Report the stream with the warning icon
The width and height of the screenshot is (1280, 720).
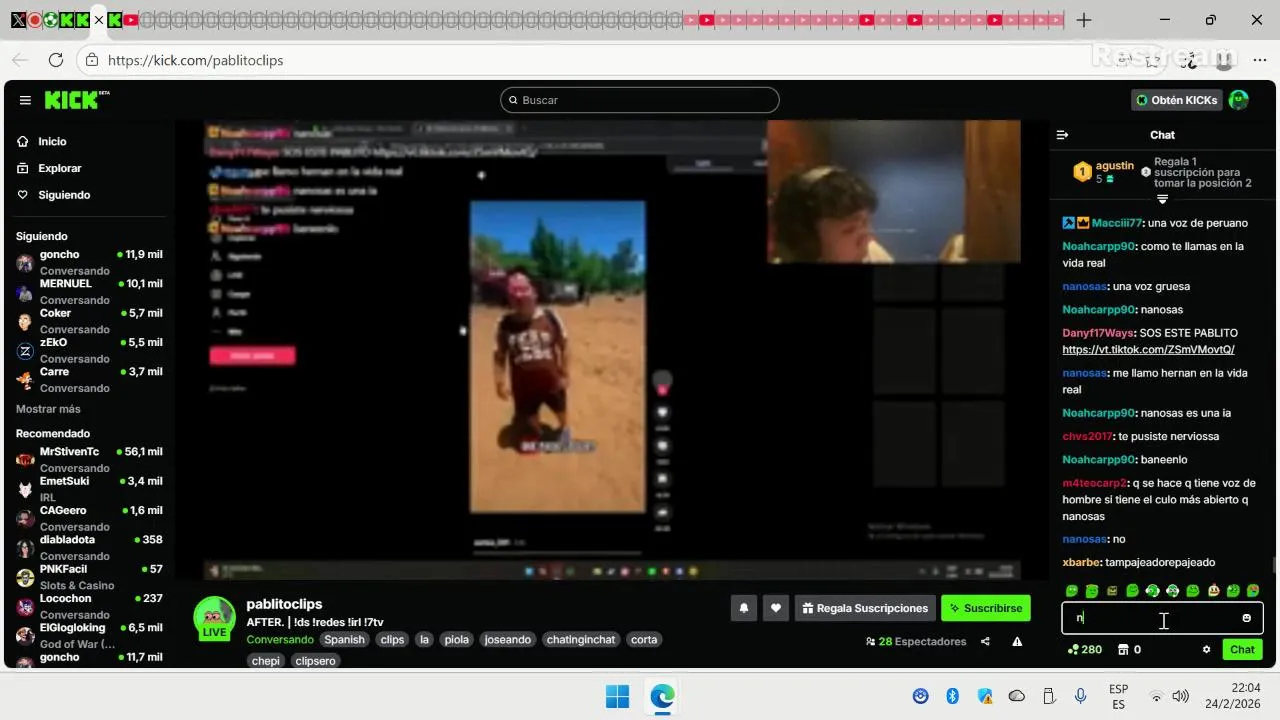click(x=1017, y=642)
